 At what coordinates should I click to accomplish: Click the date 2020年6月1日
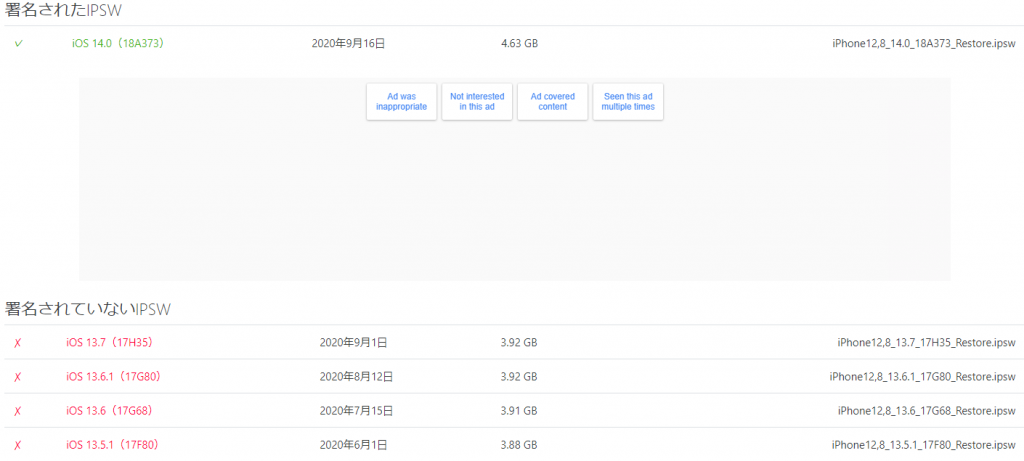(353, 445)
